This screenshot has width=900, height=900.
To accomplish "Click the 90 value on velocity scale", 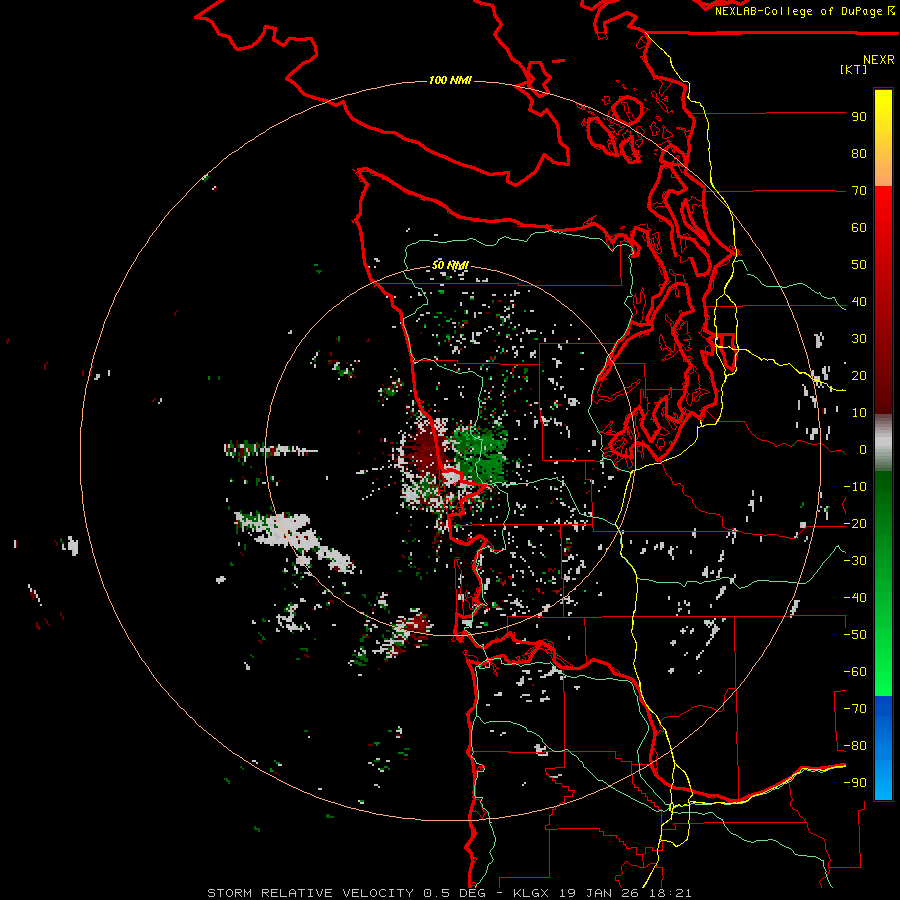I will pos(859,117).
